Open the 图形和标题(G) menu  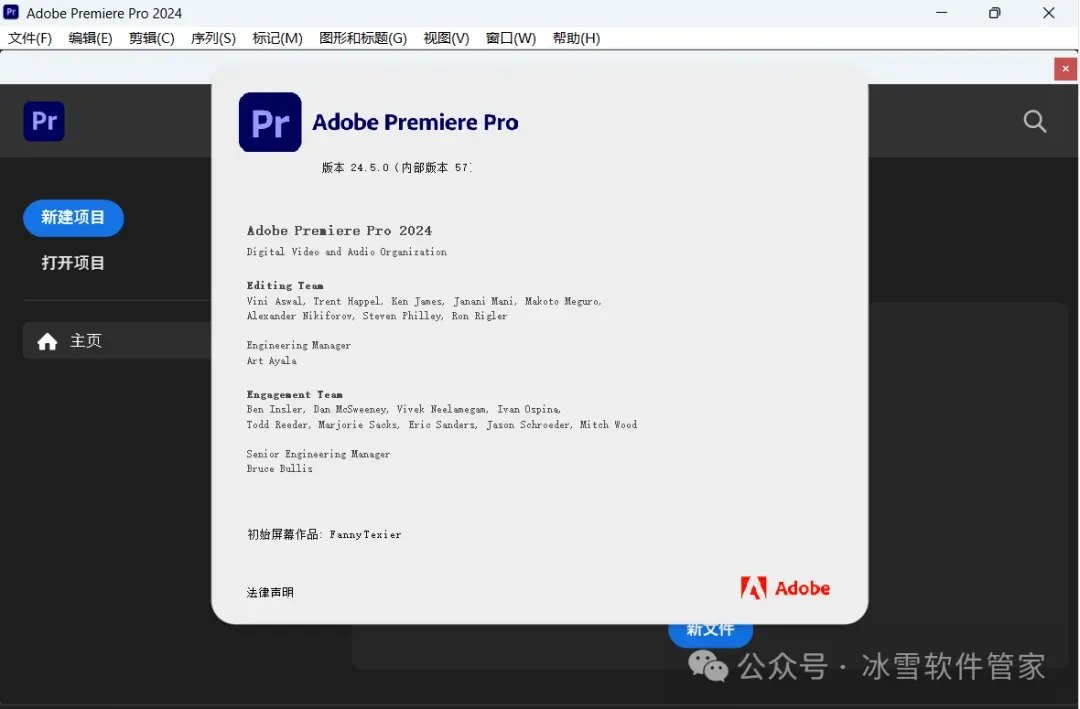pyautogui.click(x=363, y=38)
